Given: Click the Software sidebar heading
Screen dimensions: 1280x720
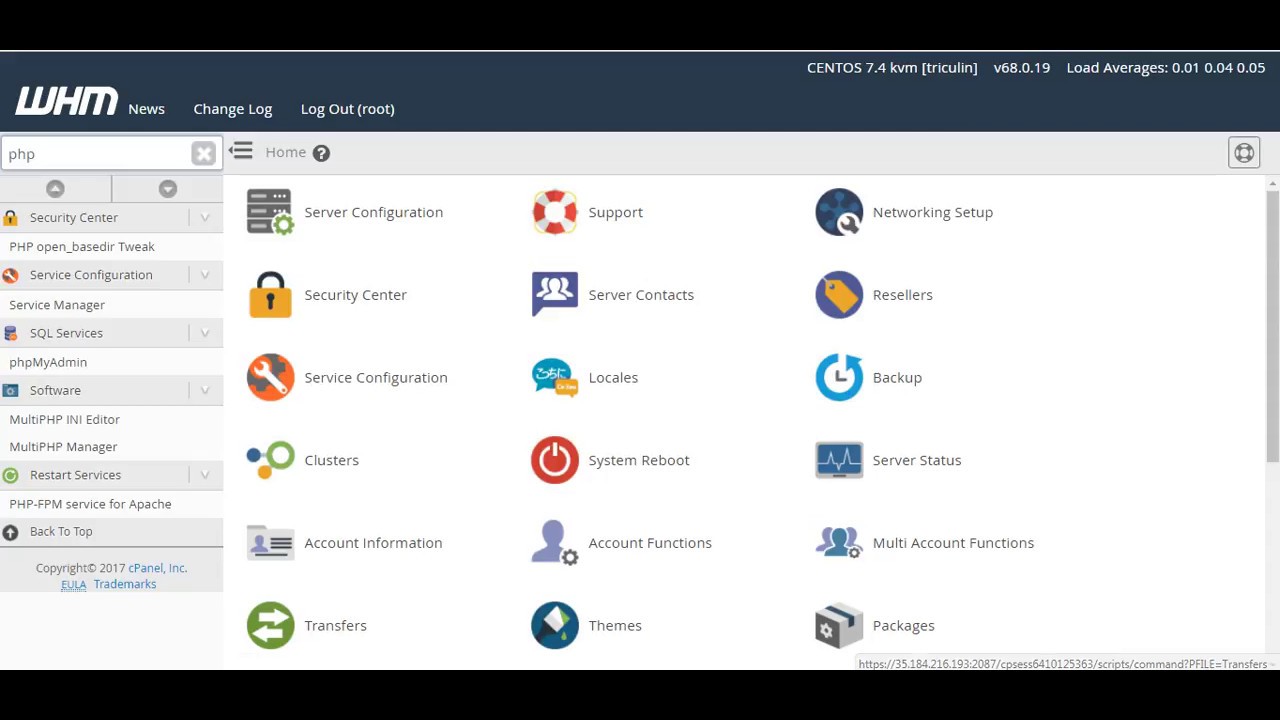Looking at the screenshot, I should click(x=55, y=390).
